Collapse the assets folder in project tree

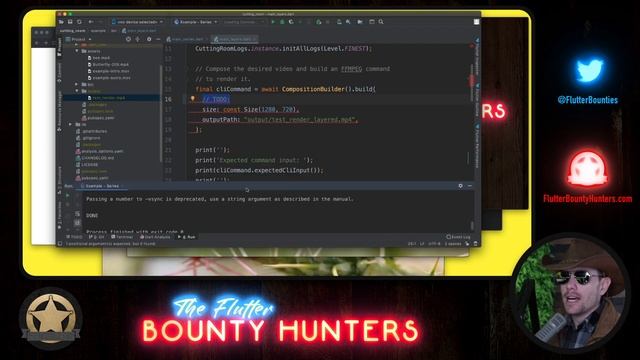pos(77,51)
